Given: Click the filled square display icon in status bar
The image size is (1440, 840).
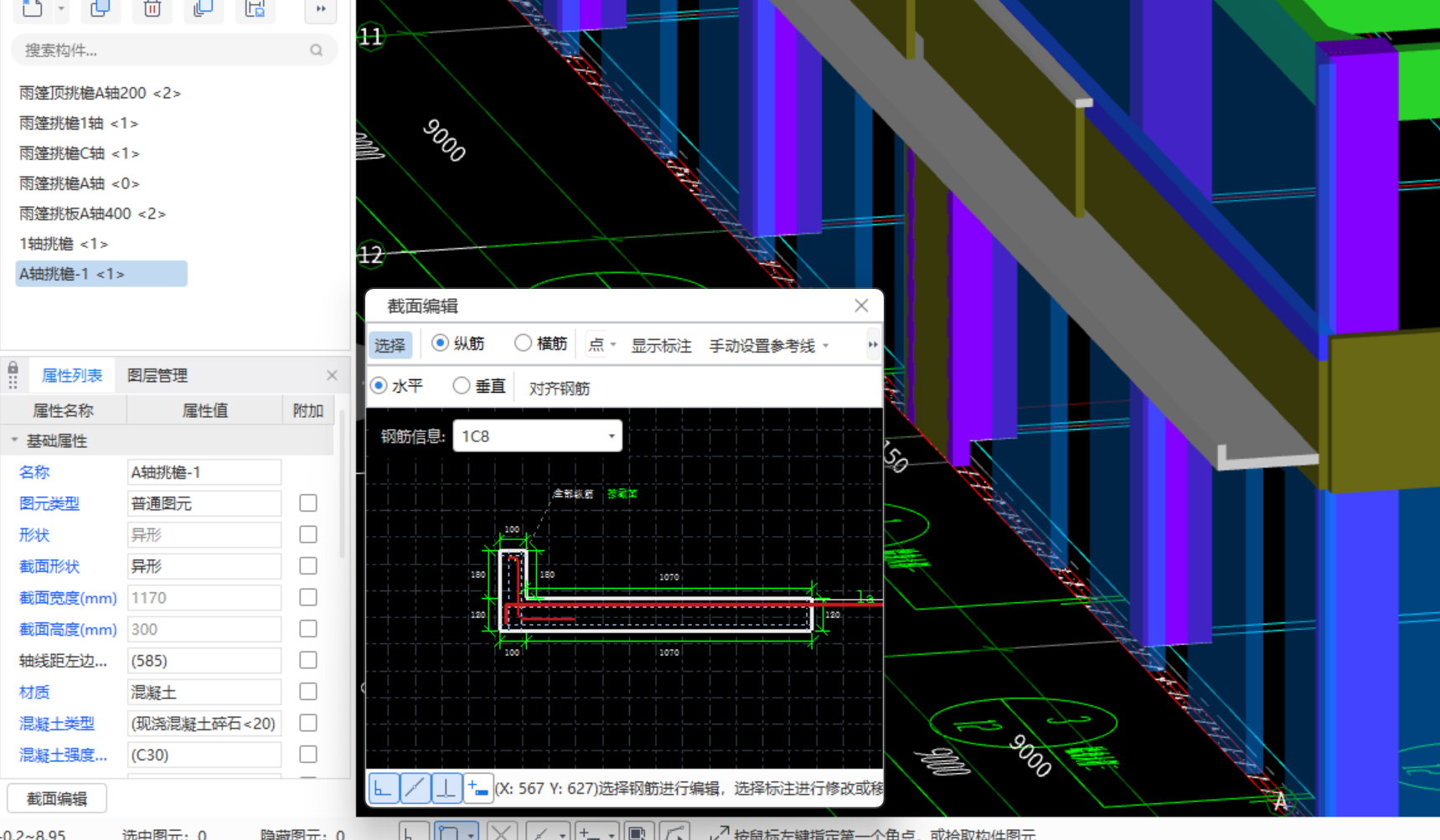Looking at the screenshot, I should (x=638, y=832).
